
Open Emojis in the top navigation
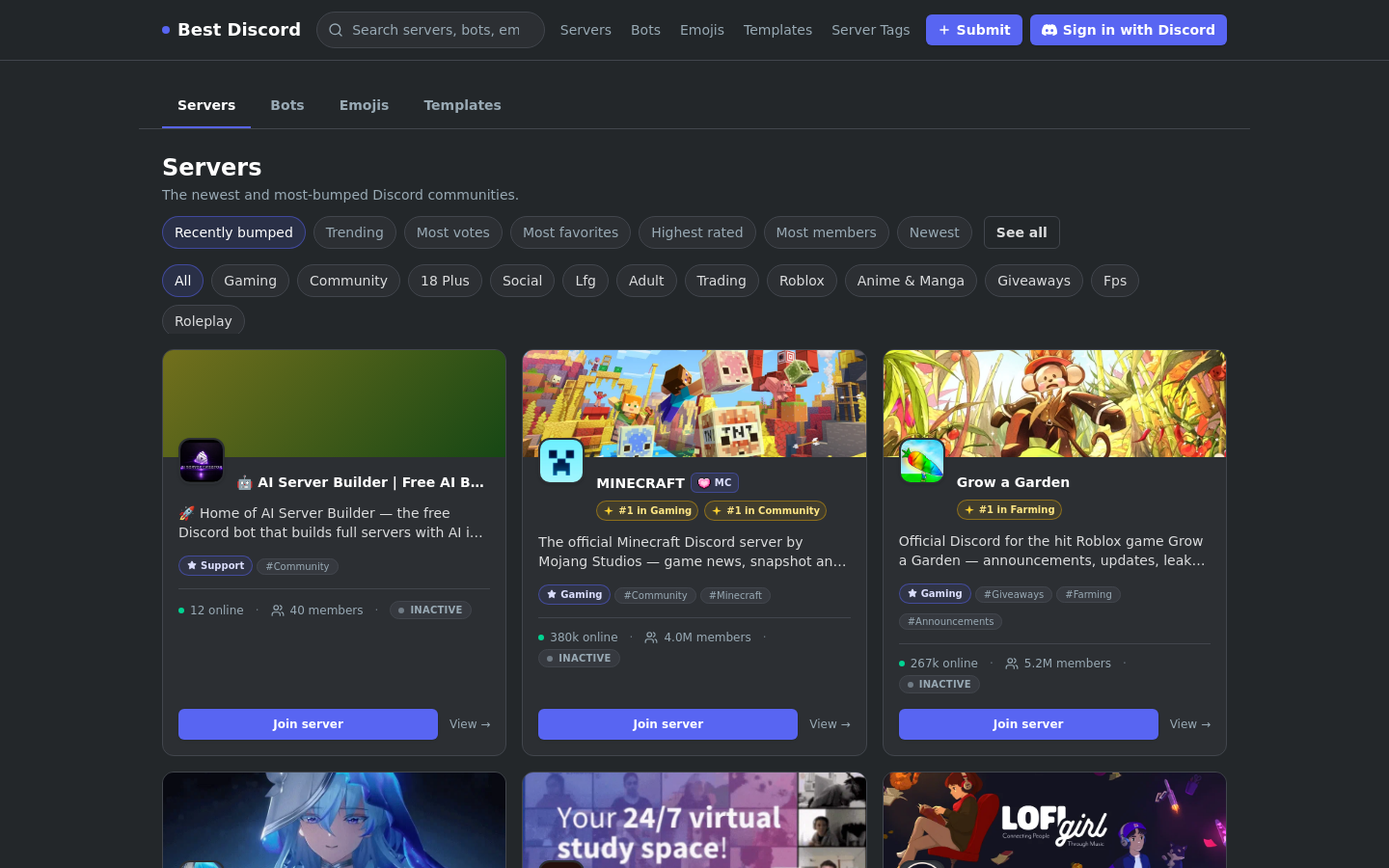702,30
